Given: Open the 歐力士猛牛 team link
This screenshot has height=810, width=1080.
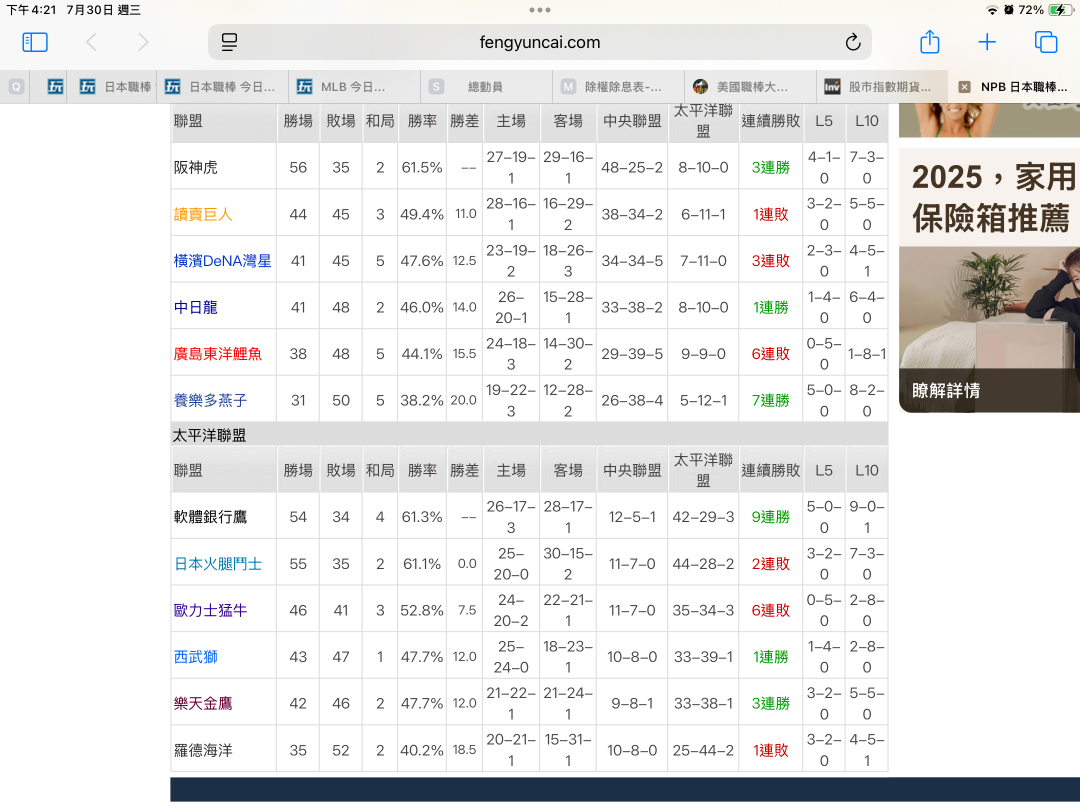Looking at the screenshot, I should (x=210, y=610).
